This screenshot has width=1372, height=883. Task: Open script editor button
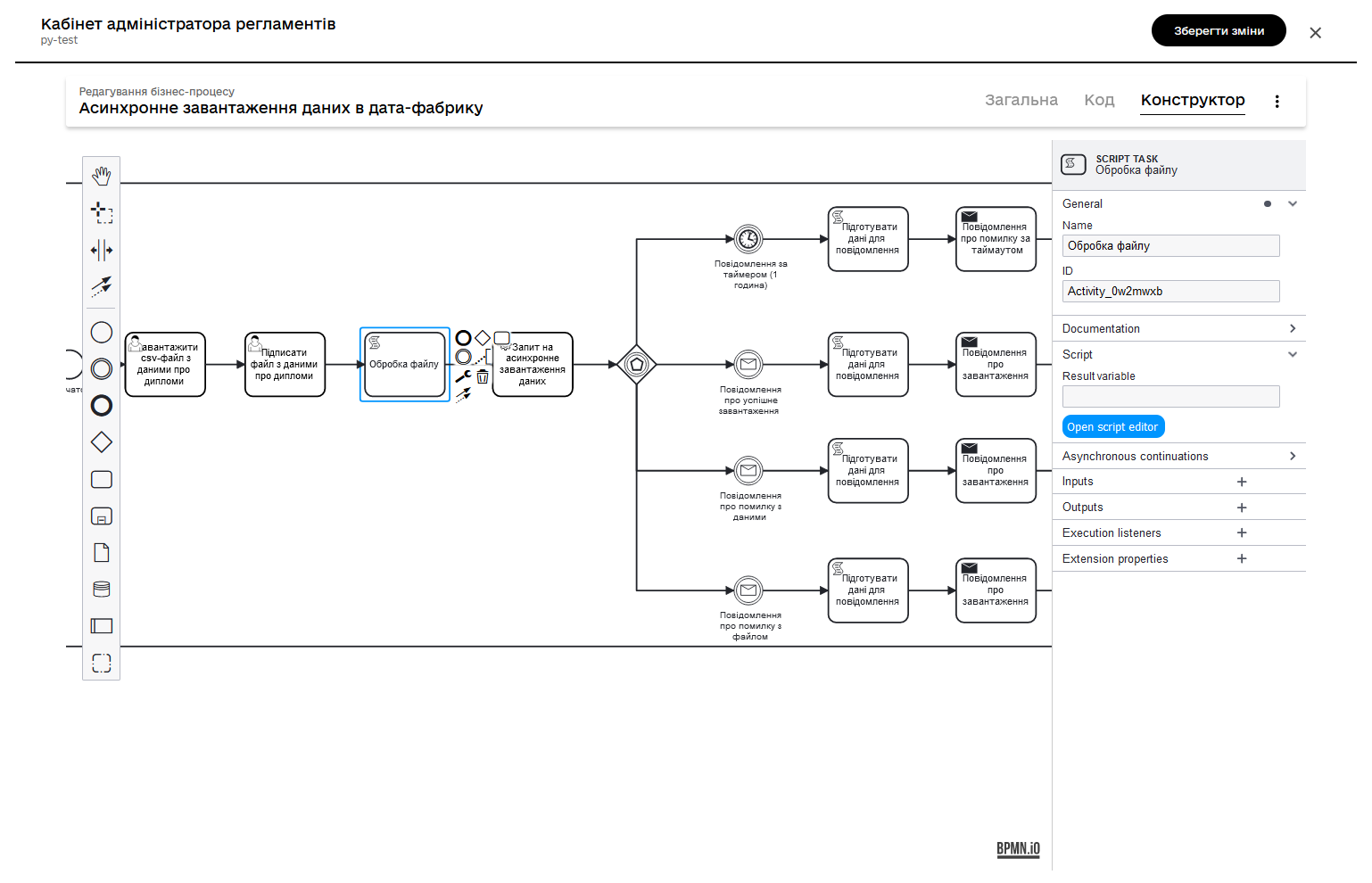click(x=1113, y=427)
